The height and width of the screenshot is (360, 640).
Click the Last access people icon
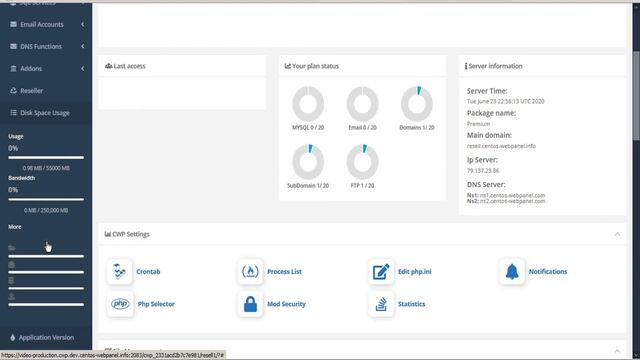pyautogui.click(x=109, y=66)
